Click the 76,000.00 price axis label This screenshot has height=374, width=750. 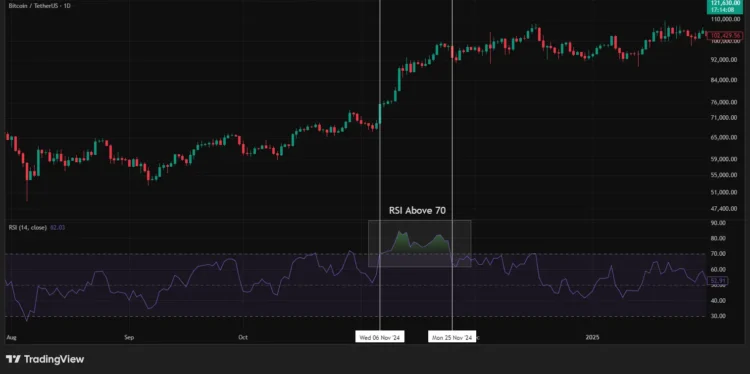tap(725, 103)
